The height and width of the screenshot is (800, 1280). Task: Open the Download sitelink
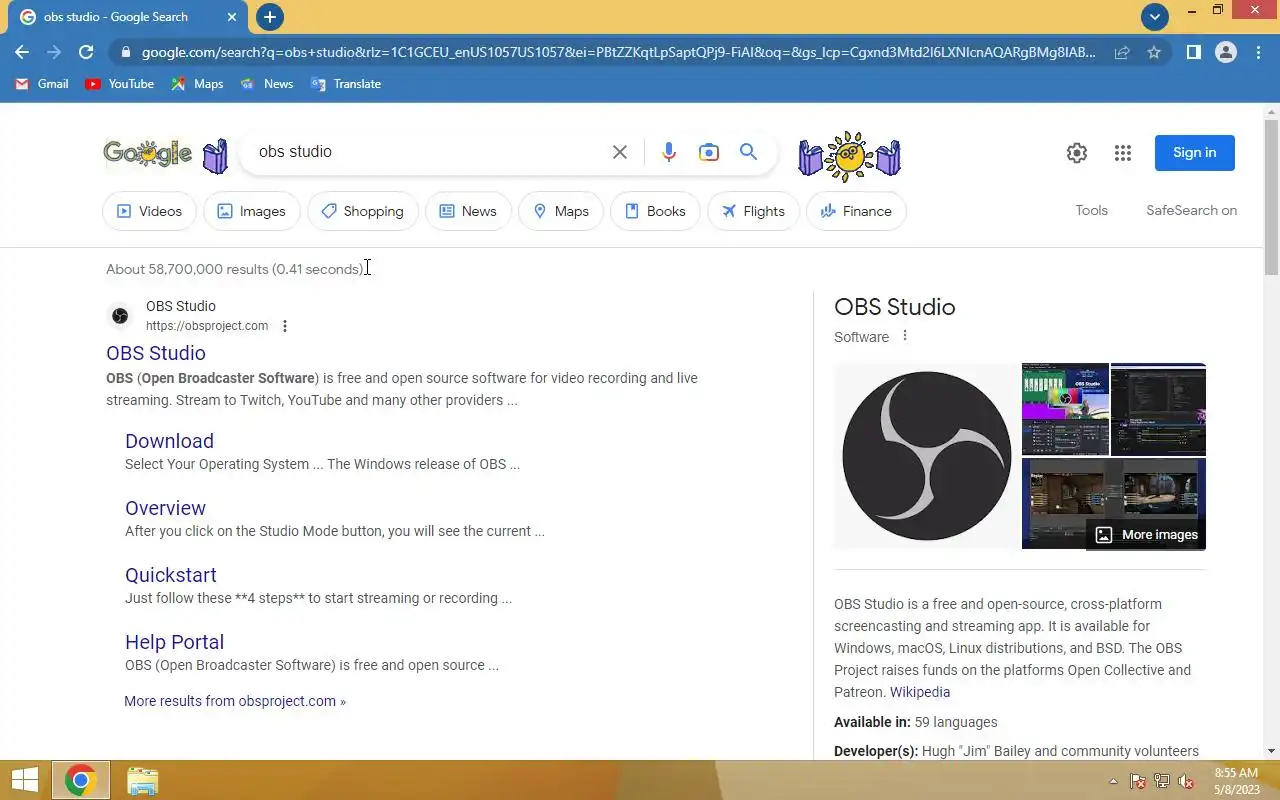(x=169, y=441)
